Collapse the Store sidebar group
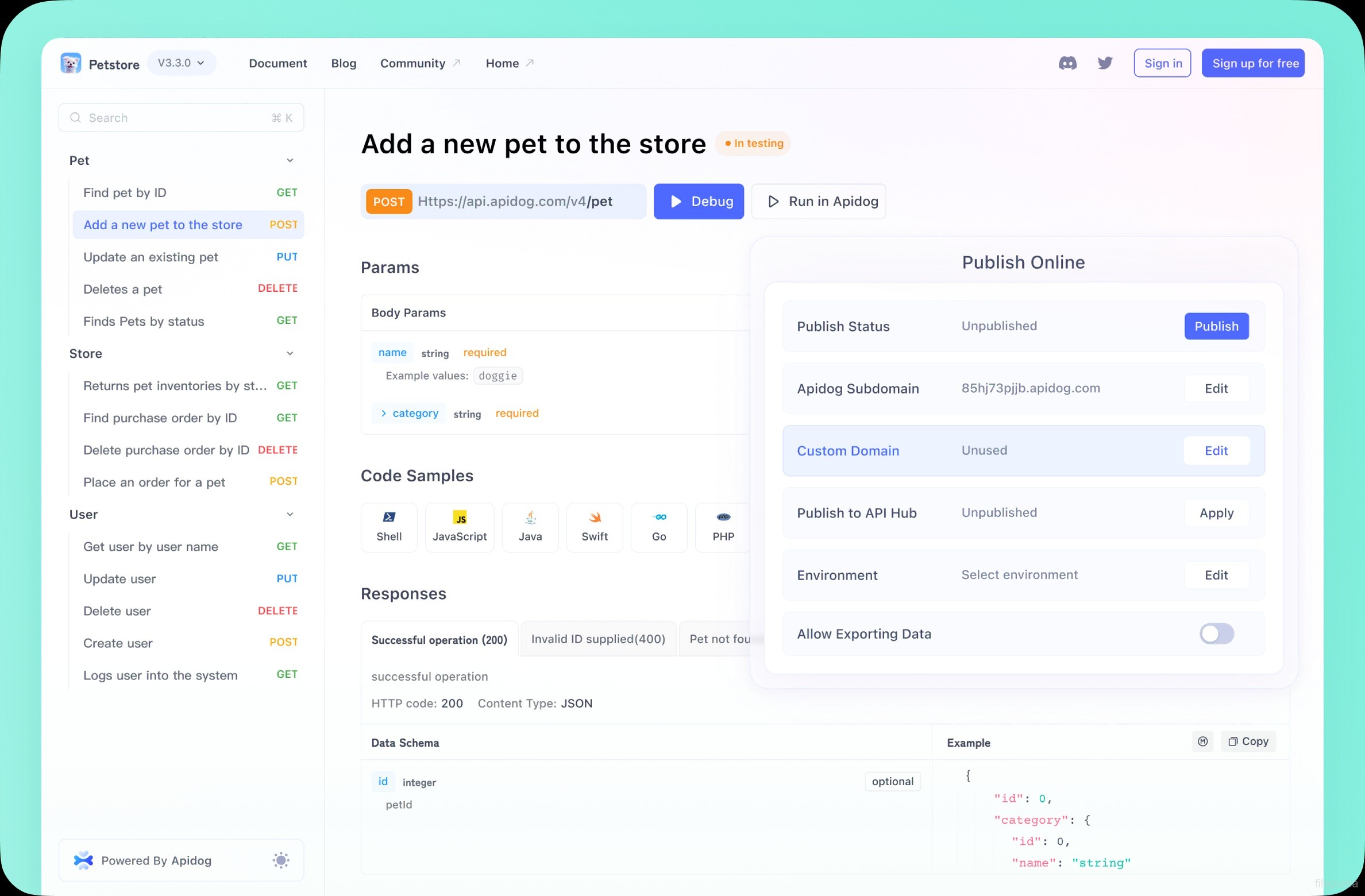The image size is (1365, 896). (290, 353)
